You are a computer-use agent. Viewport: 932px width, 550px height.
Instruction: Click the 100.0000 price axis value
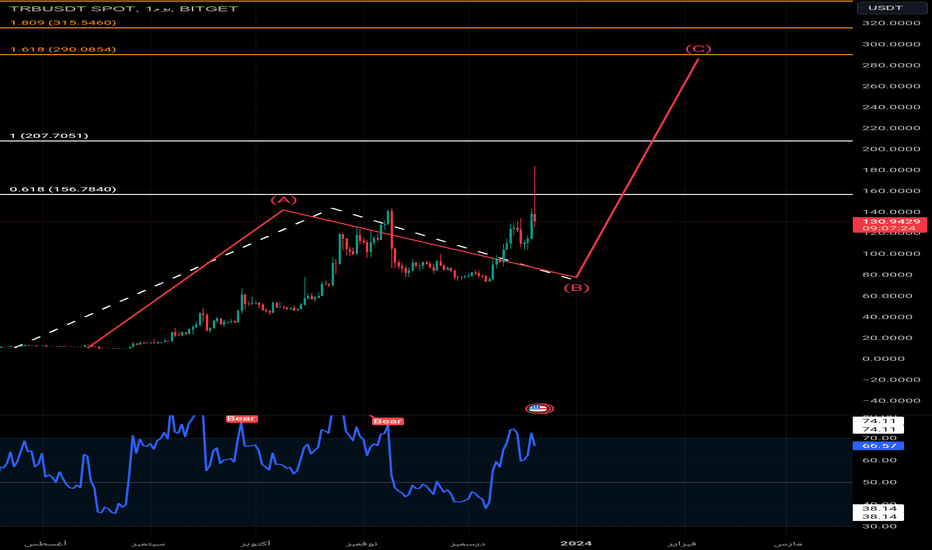(x=891, y=253)
